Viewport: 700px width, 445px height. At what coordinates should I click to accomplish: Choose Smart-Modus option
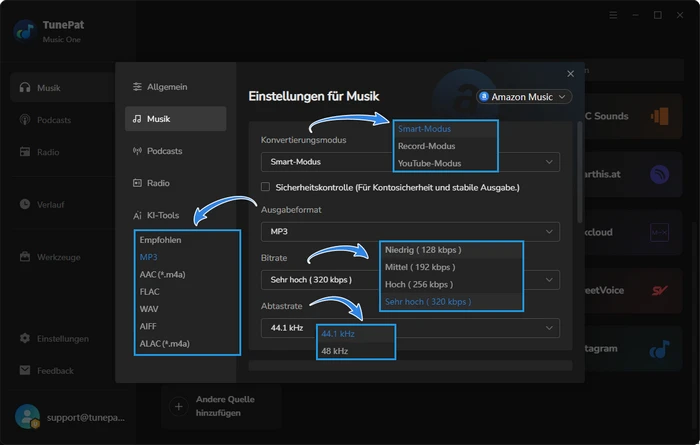[x=445, y=129]
